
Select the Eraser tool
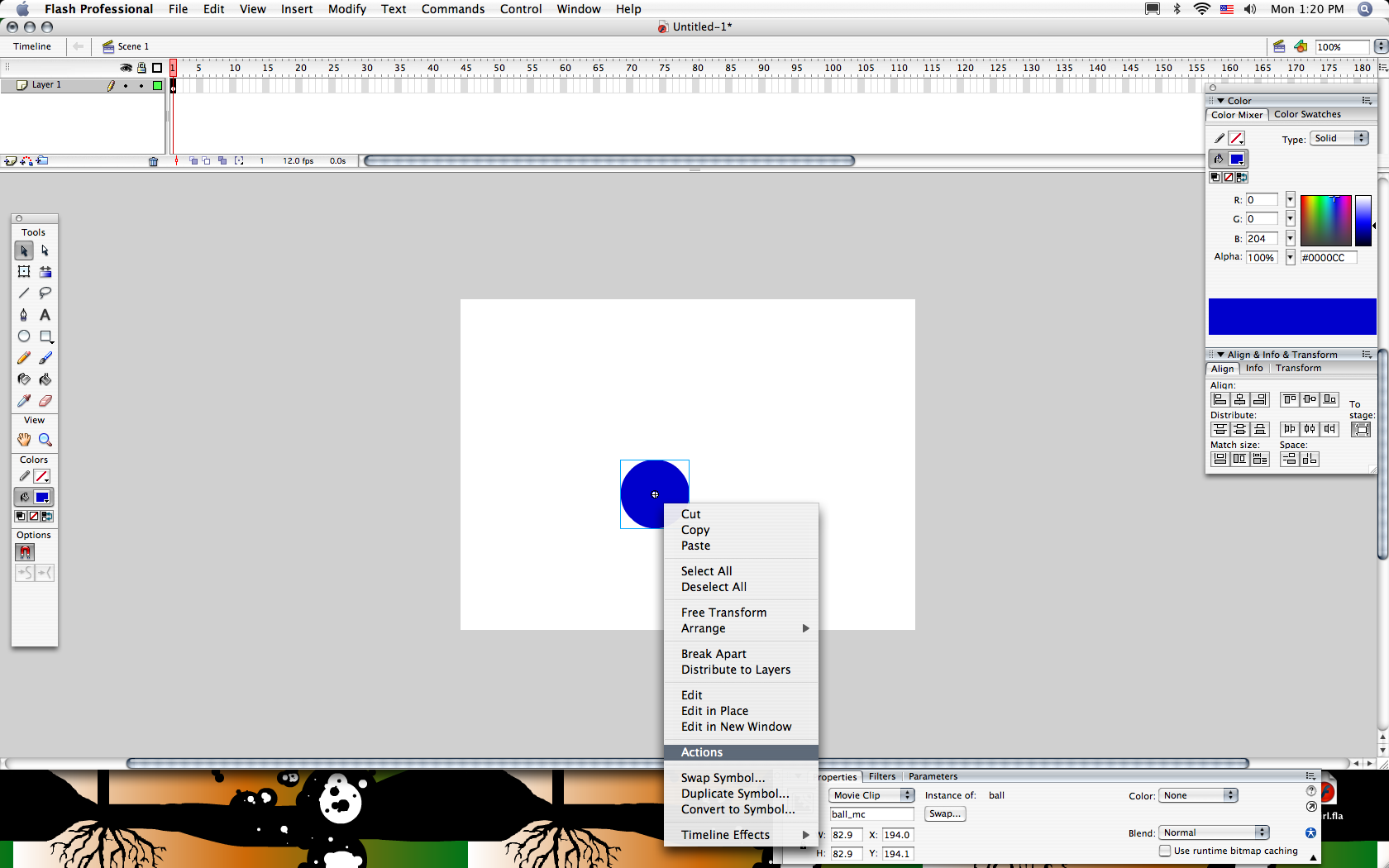click(x=45, y=401)
